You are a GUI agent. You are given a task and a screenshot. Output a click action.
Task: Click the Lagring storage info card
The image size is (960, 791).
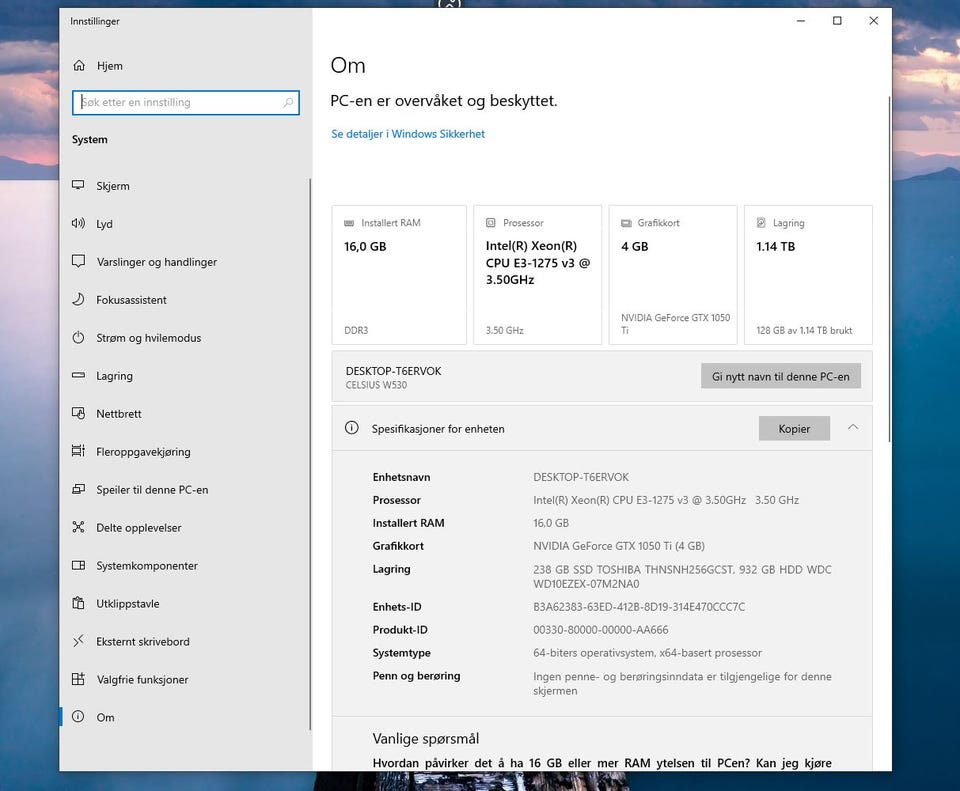808,275
